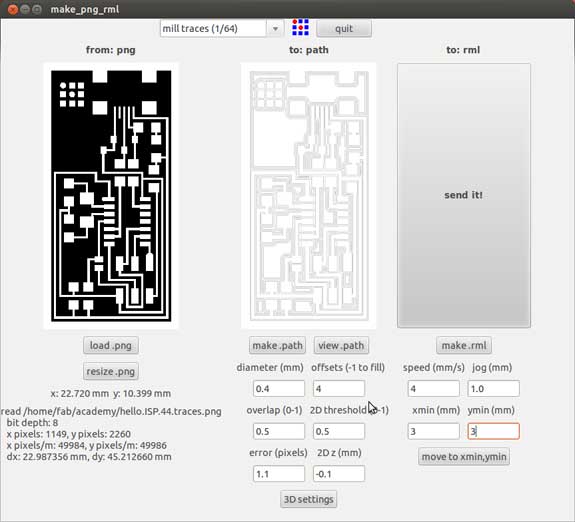This screenshot has height=522, width=575.
Task: Open the 3D settings button
Action: click(309, 499)
